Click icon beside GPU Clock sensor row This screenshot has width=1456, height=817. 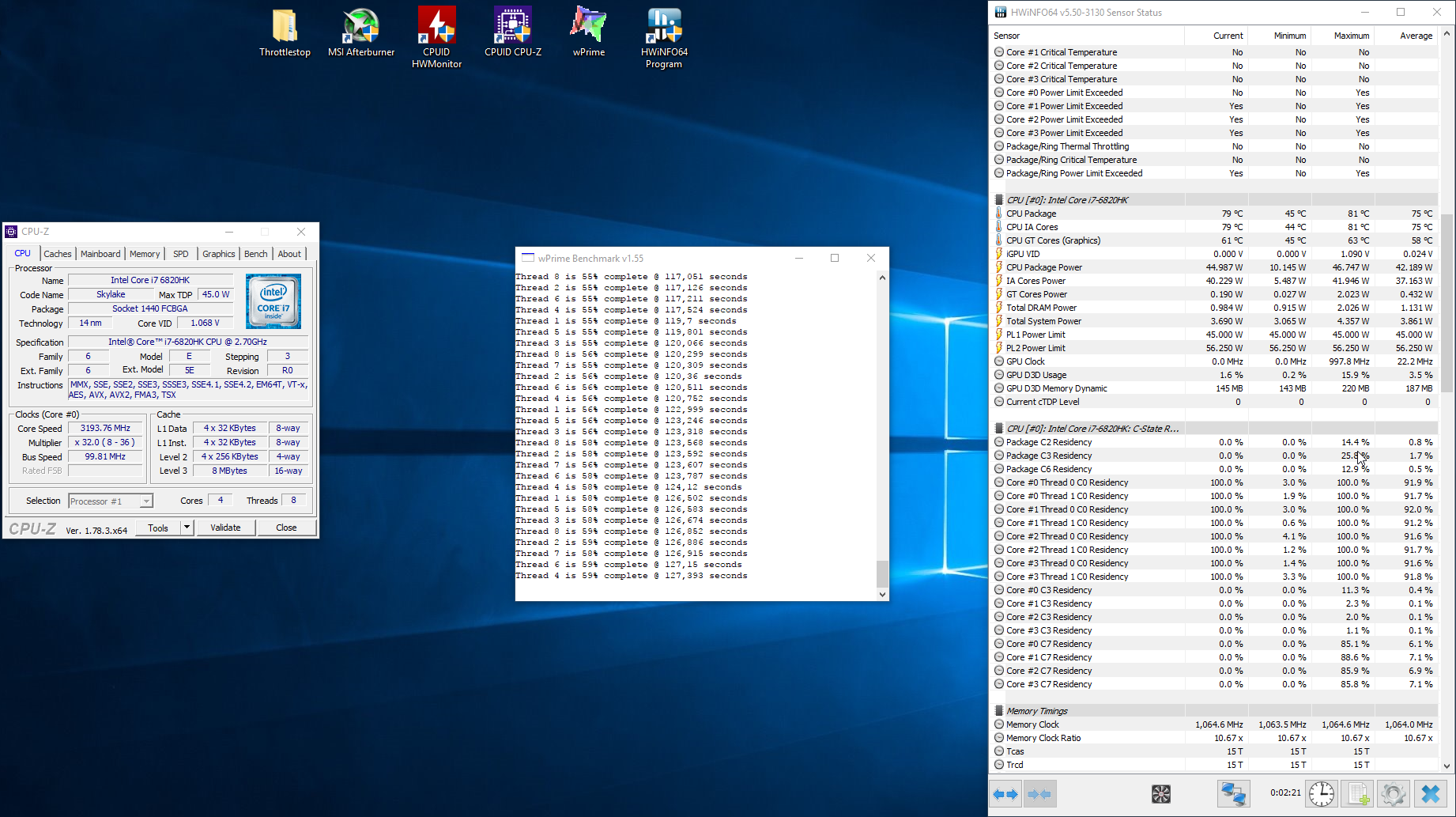point(998,361)
